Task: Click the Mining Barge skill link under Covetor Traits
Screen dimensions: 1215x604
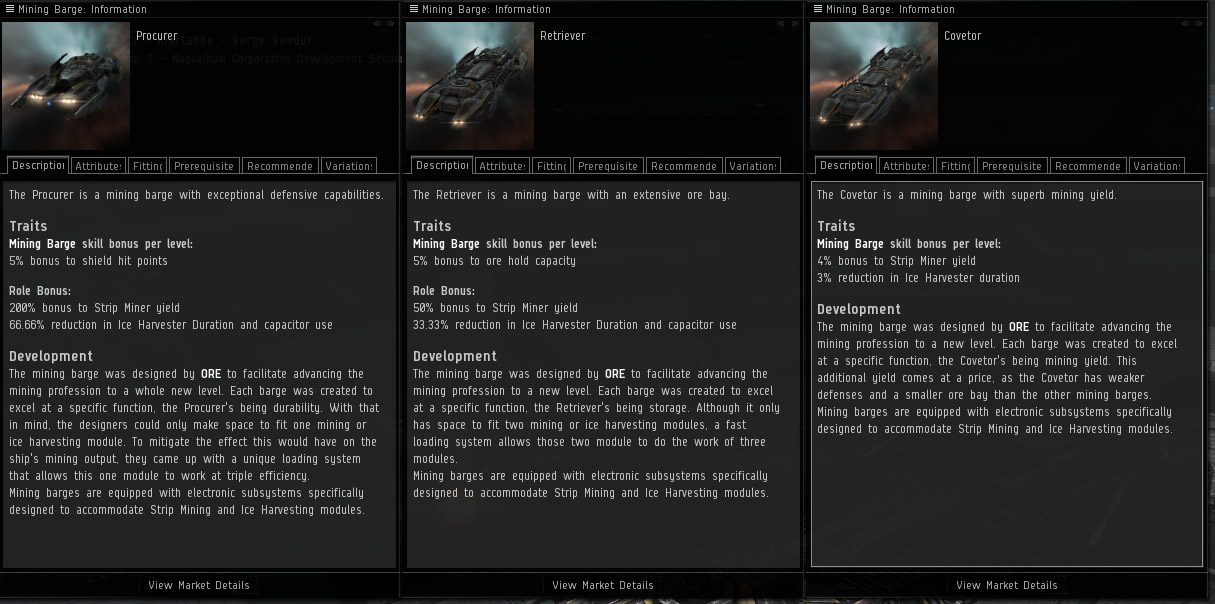Action: click(x=850, y=244)
